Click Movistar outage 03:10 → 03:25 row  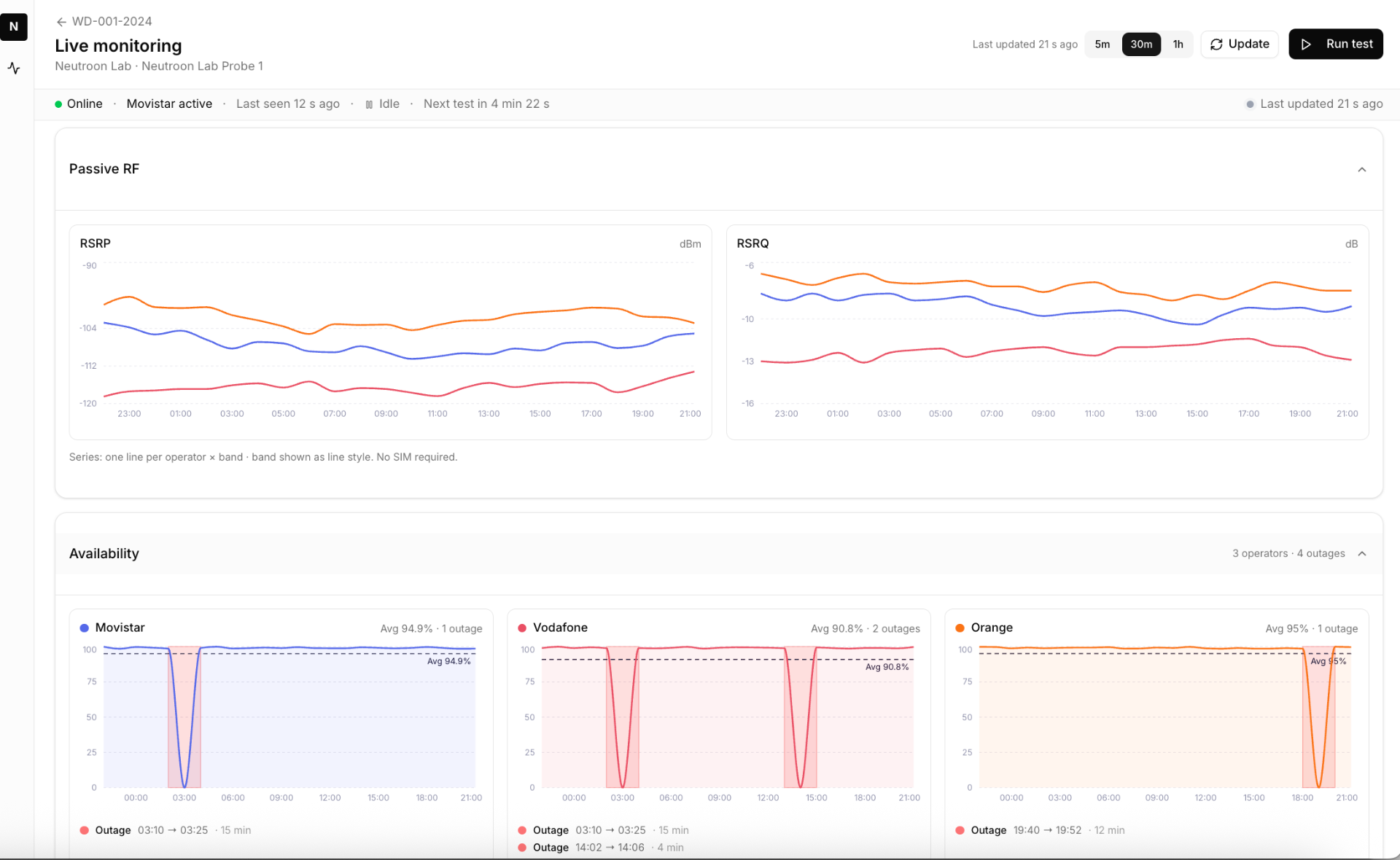click(x=166, y=830)
